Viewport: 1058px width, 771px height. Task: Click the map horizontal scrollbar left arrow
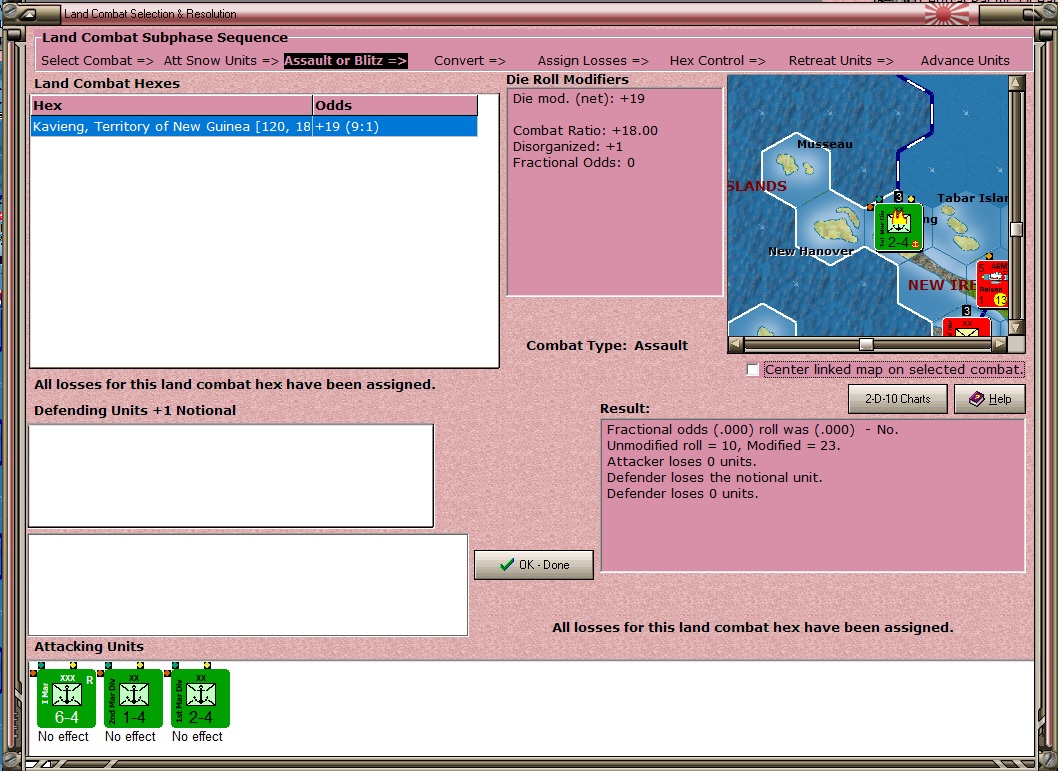click(736, 345)
